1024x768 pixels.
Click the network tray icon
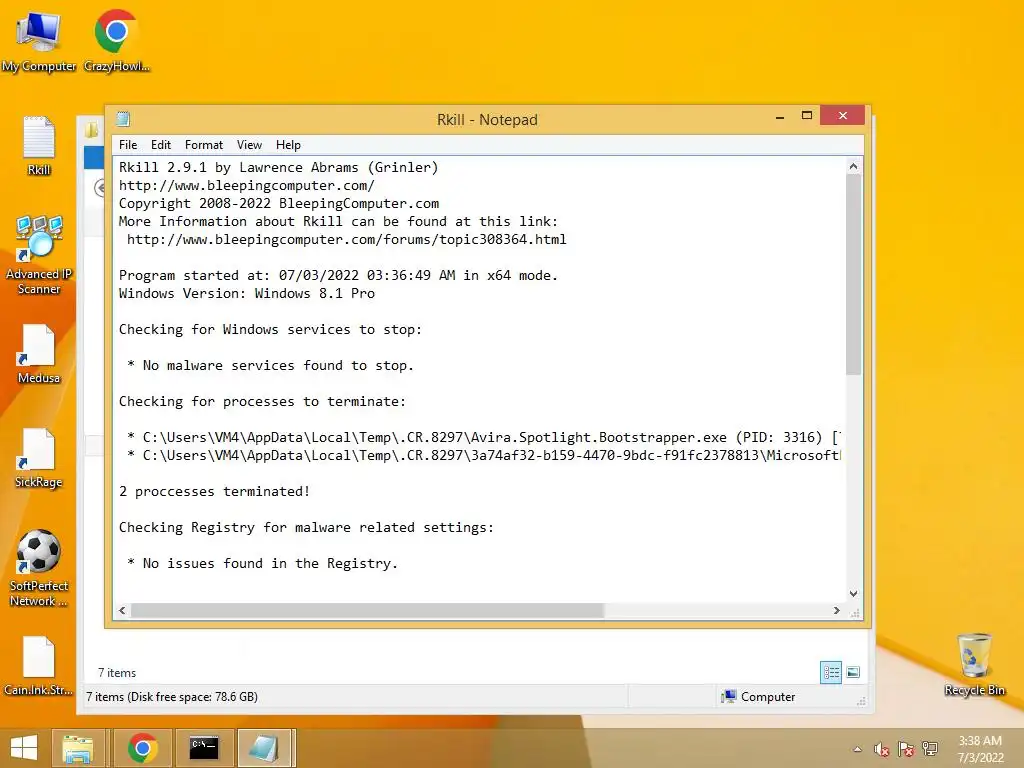click(930, 749)
